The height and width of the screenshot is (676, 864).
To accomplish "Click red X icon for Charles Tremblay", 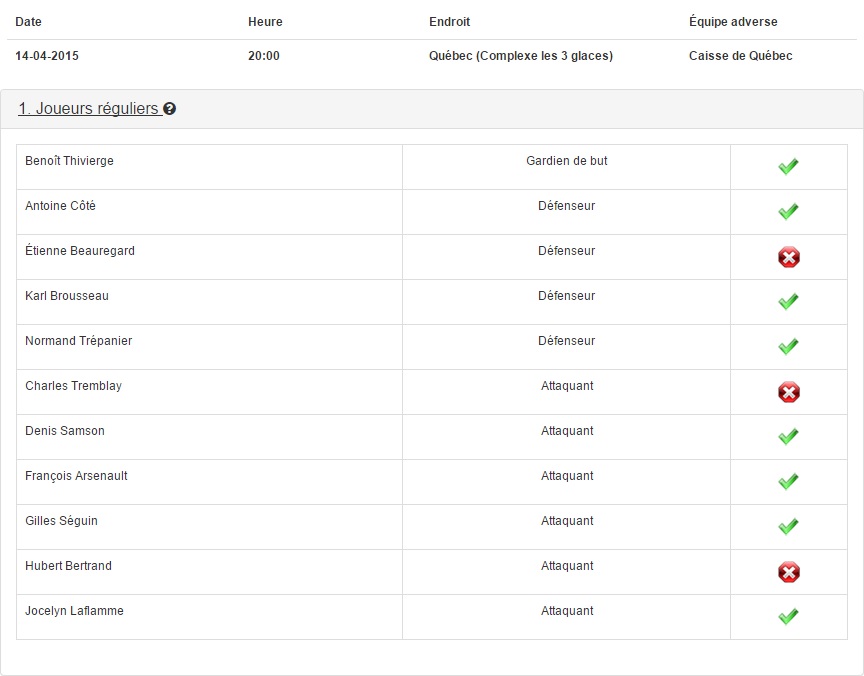I will 789,392.
